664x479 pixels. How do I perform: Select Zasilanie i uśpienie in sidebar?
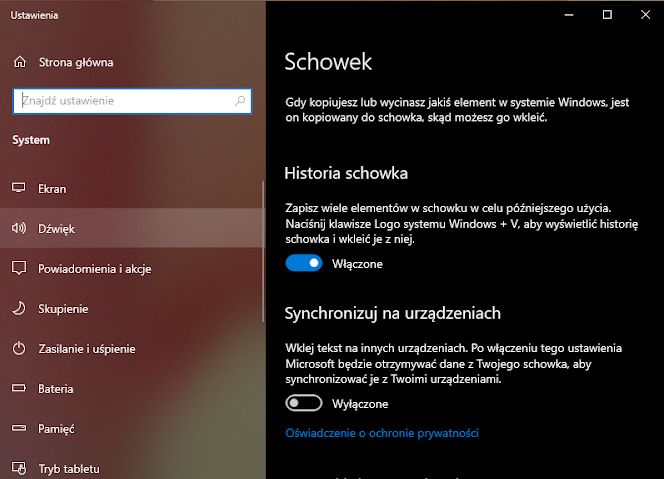(x=87, y=349)
